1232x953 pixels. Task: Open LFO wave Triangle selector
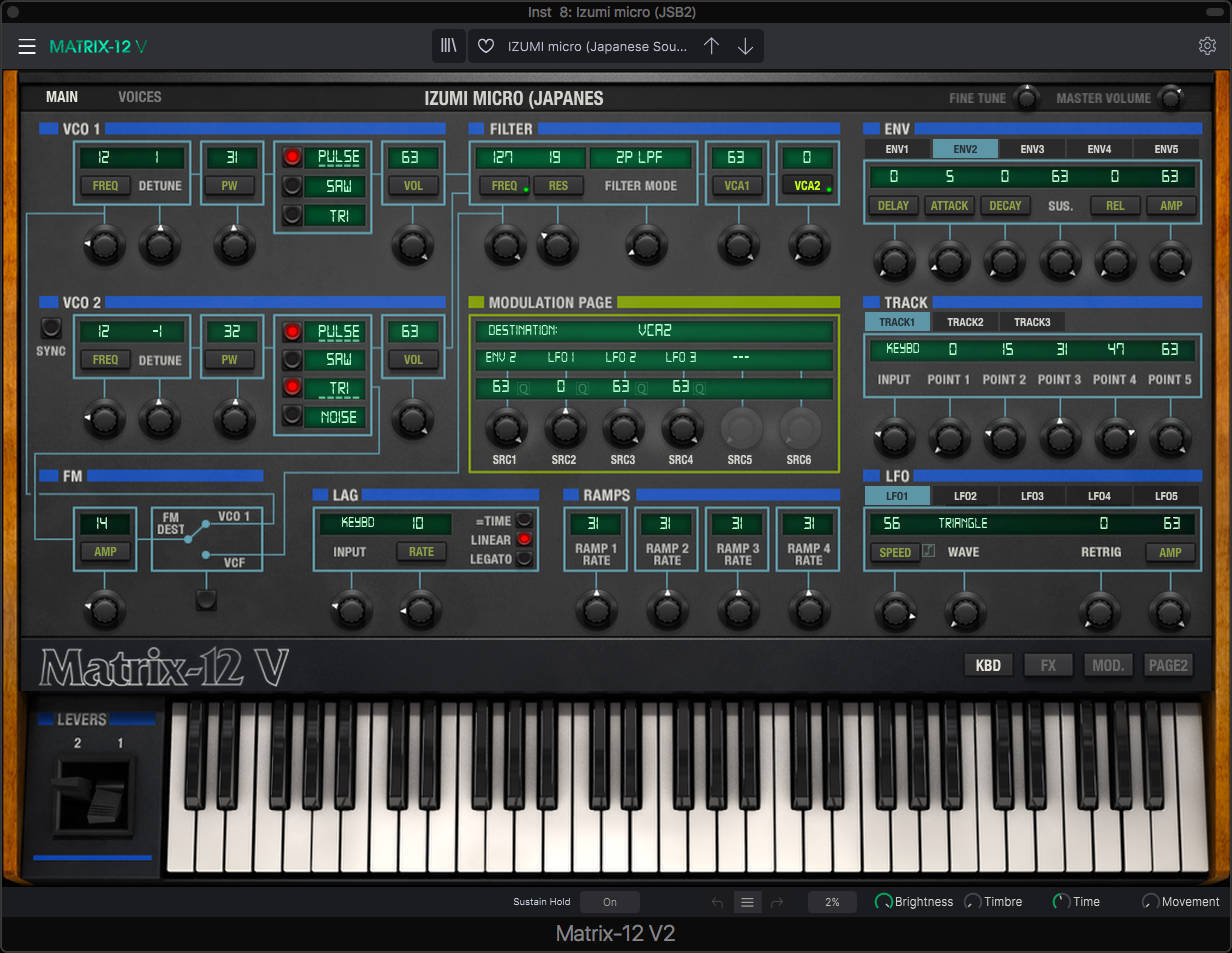pyautogui.click(x=963, y=523)
